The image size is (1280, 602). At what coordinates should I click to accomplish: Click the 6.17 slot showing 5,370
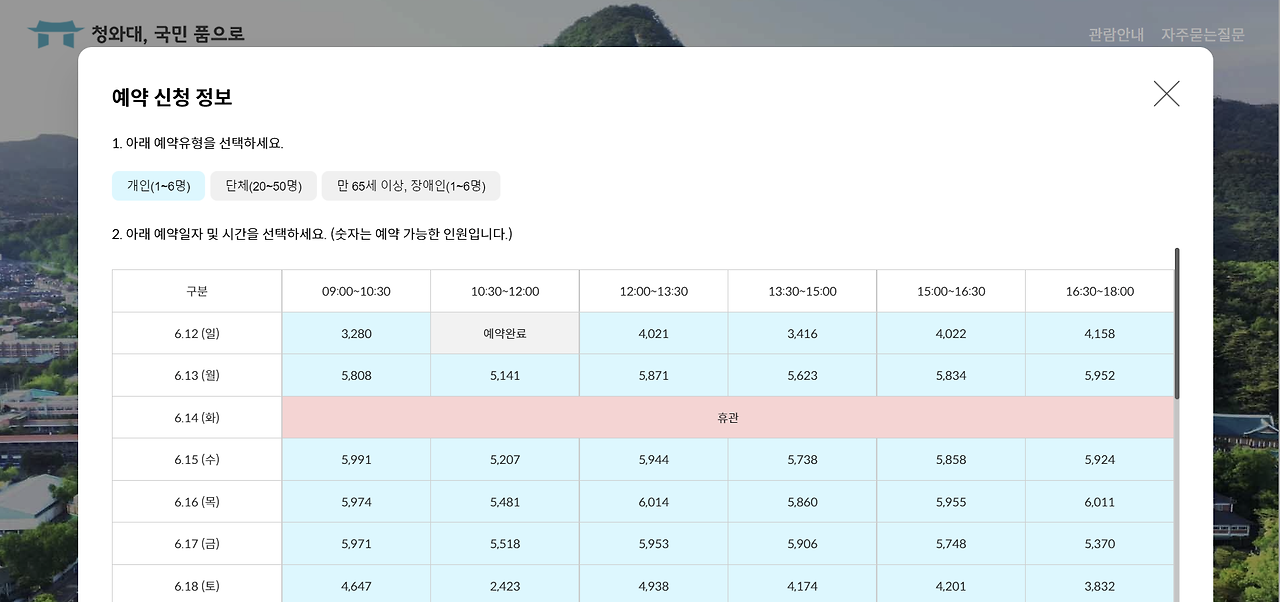(1099, 544)
